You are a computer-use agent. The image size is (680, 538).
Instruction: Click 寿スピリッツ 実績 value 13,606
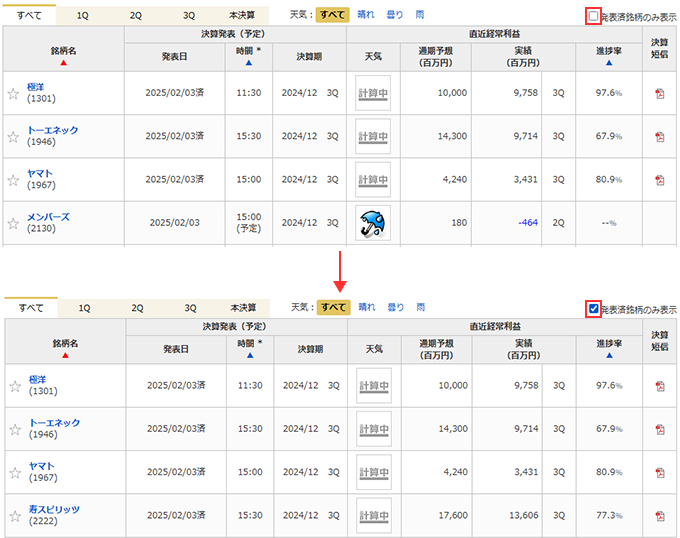524,515
